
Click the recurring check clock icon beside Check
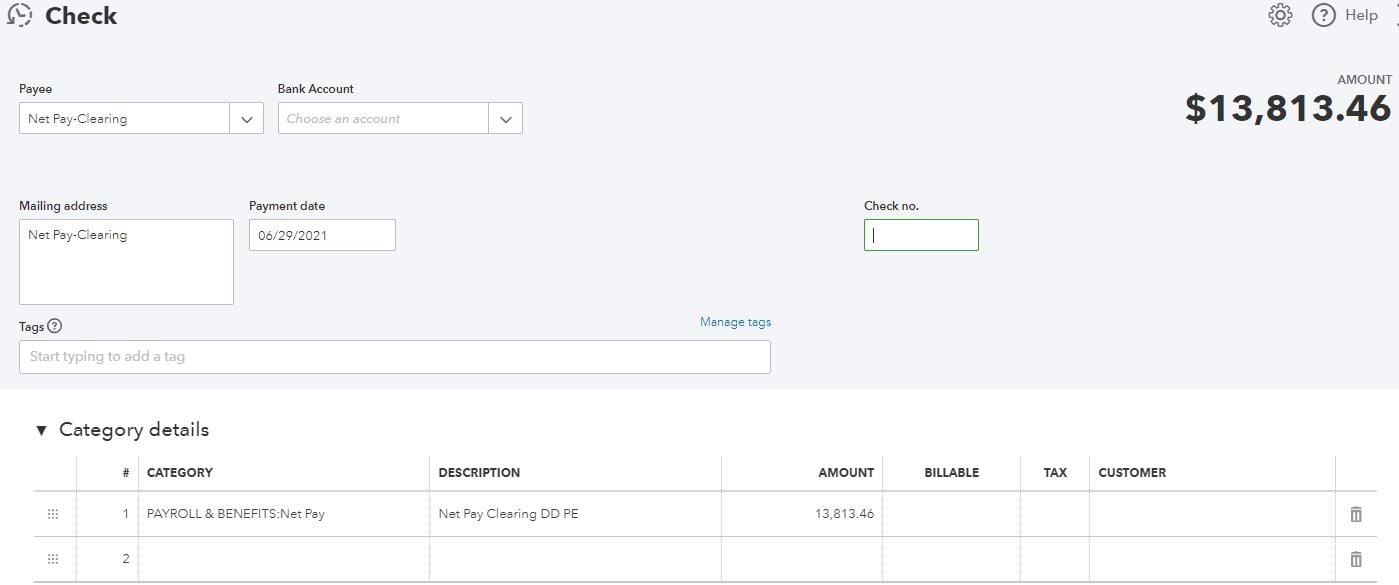click(18, 15)
